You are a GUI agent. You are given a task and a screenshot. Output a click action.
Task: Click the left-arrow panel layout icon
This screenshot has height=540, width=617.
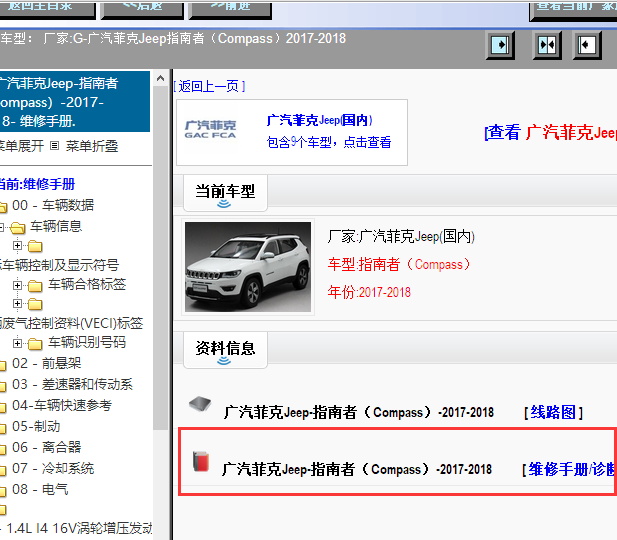pos(587,45)
